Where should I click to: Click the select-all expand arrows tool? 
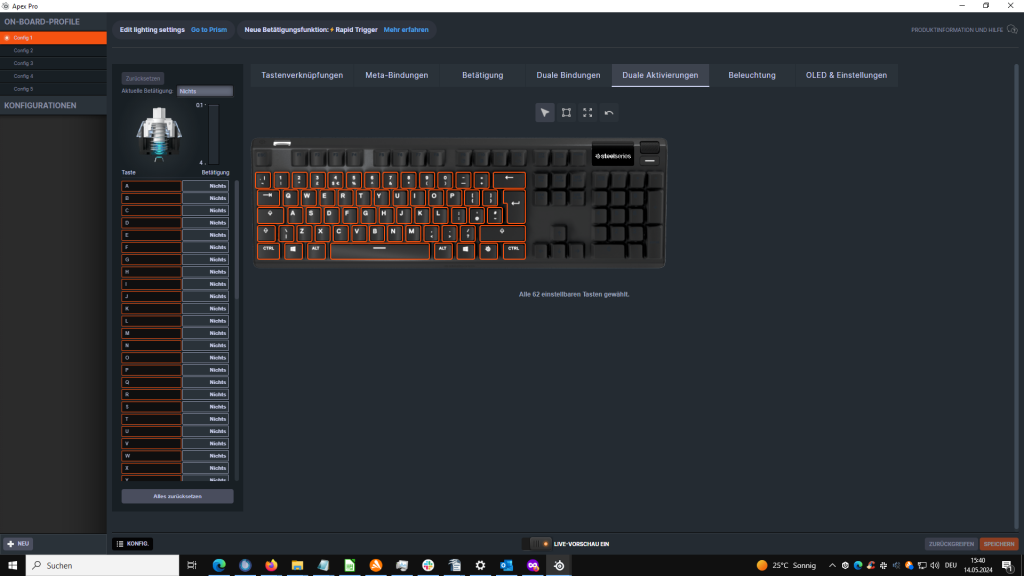pyautogui.click(x=588, y=113)
